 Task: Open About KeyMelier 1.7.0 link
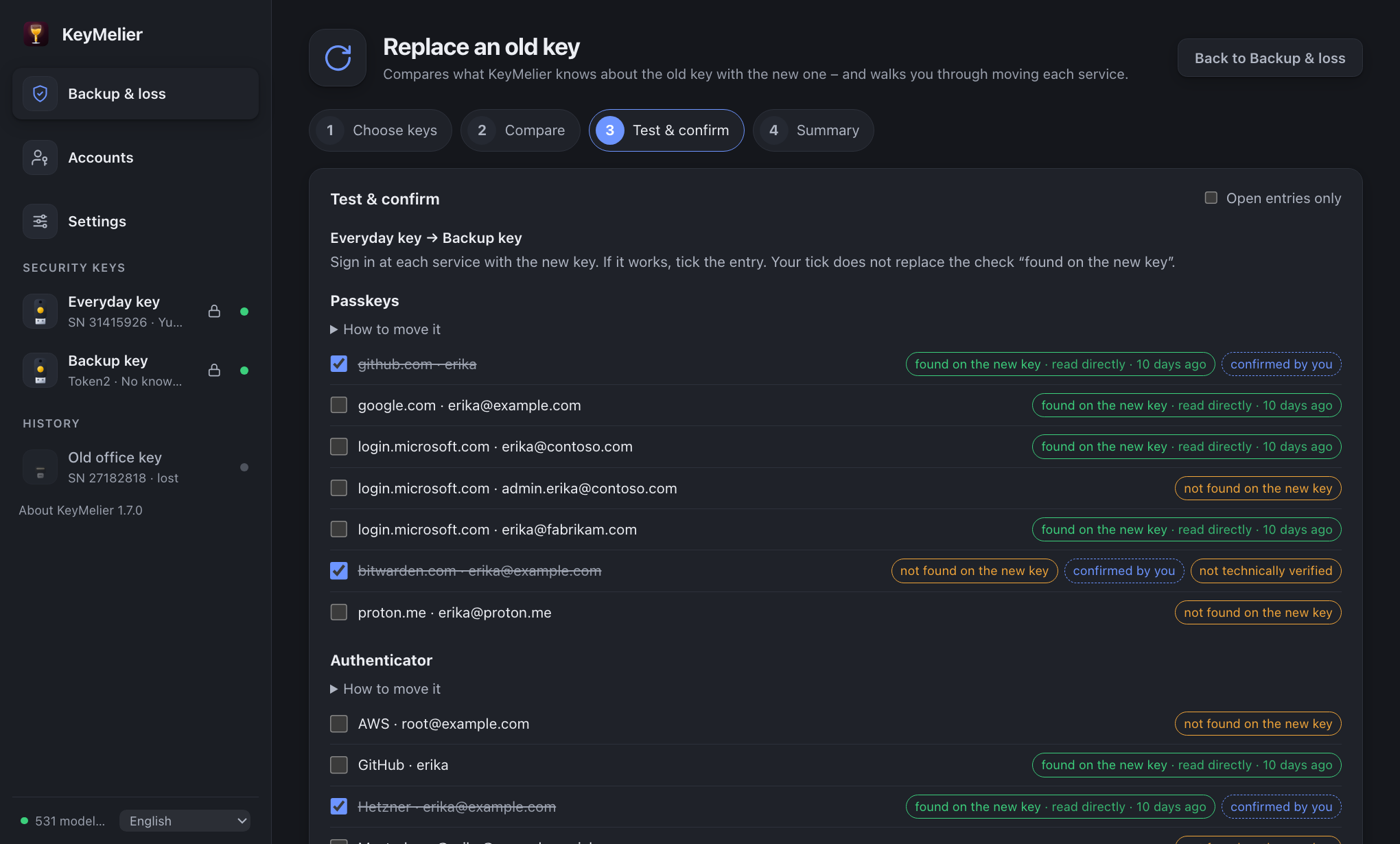pos(81,511)
